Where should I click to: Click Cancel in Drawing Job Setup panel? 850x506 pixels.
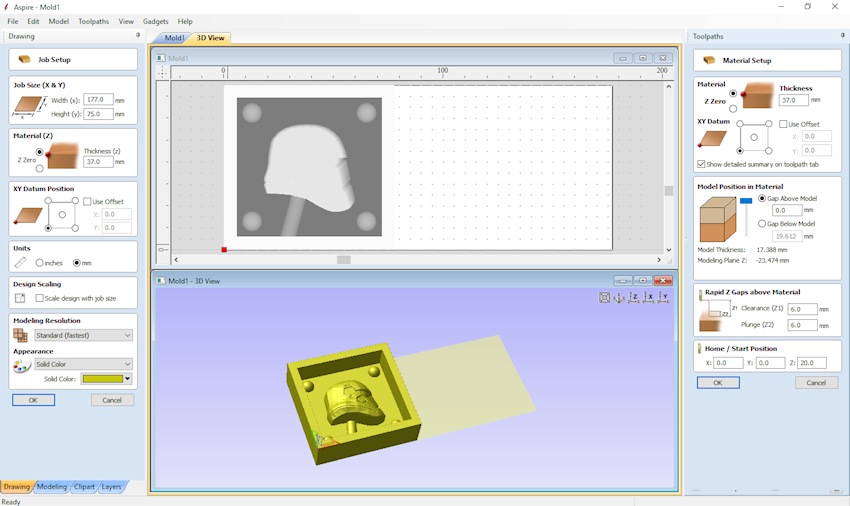[x=112, y=400]
